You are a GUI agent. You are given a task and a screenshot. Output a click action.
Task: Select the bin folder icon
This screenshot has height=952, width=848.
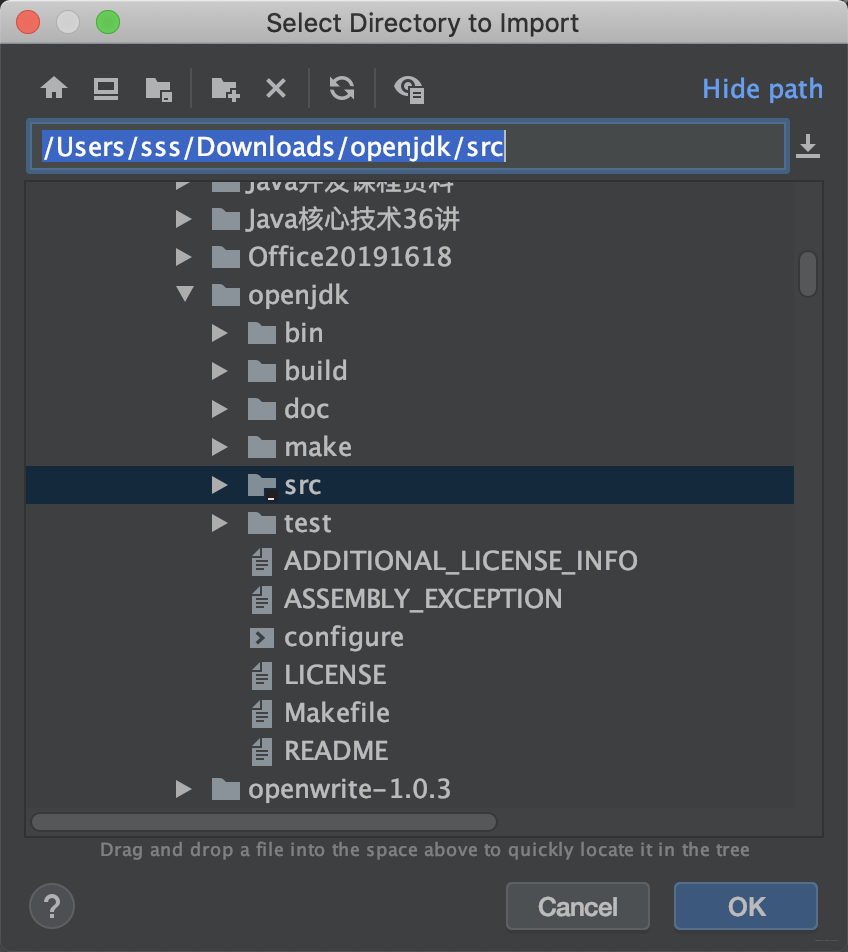(x=262, y=333)
